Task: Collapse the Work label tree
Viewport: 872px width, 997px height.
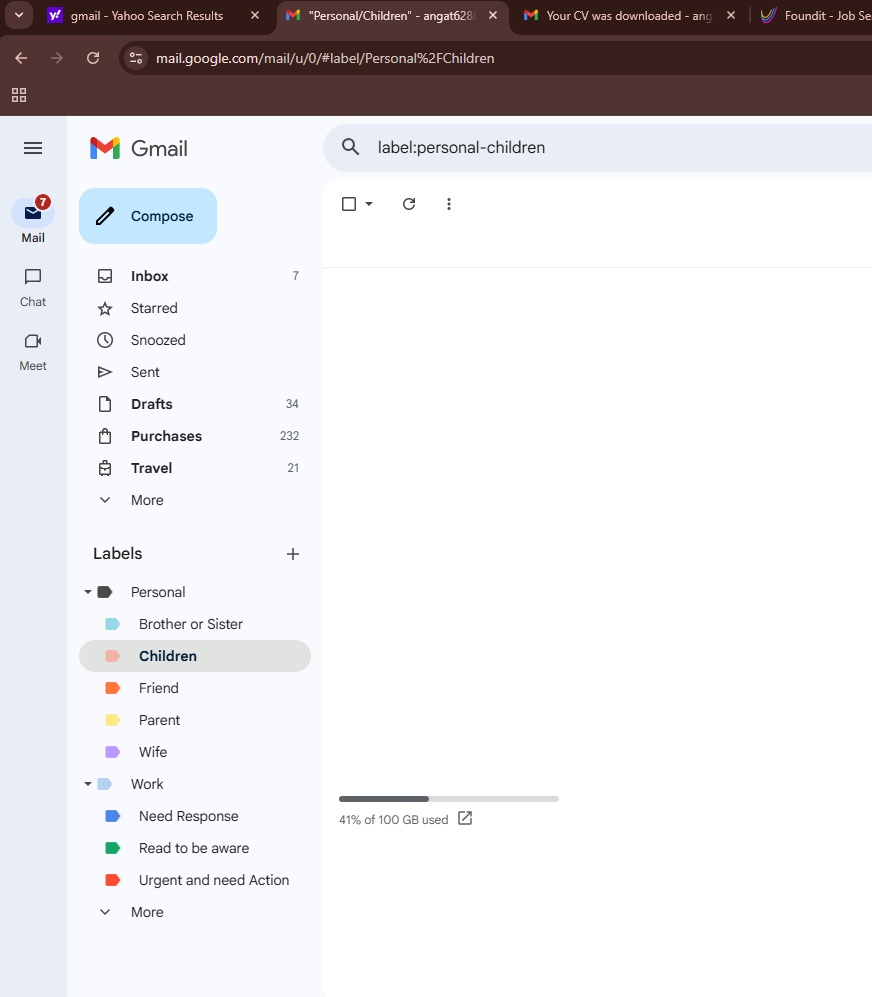Action: point(88,784)
